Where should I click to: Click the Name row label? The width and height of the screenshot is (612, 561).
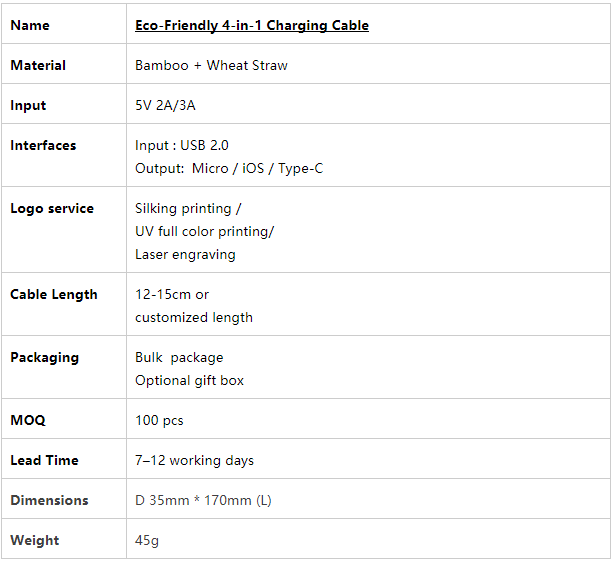click(x=30, y=25)
